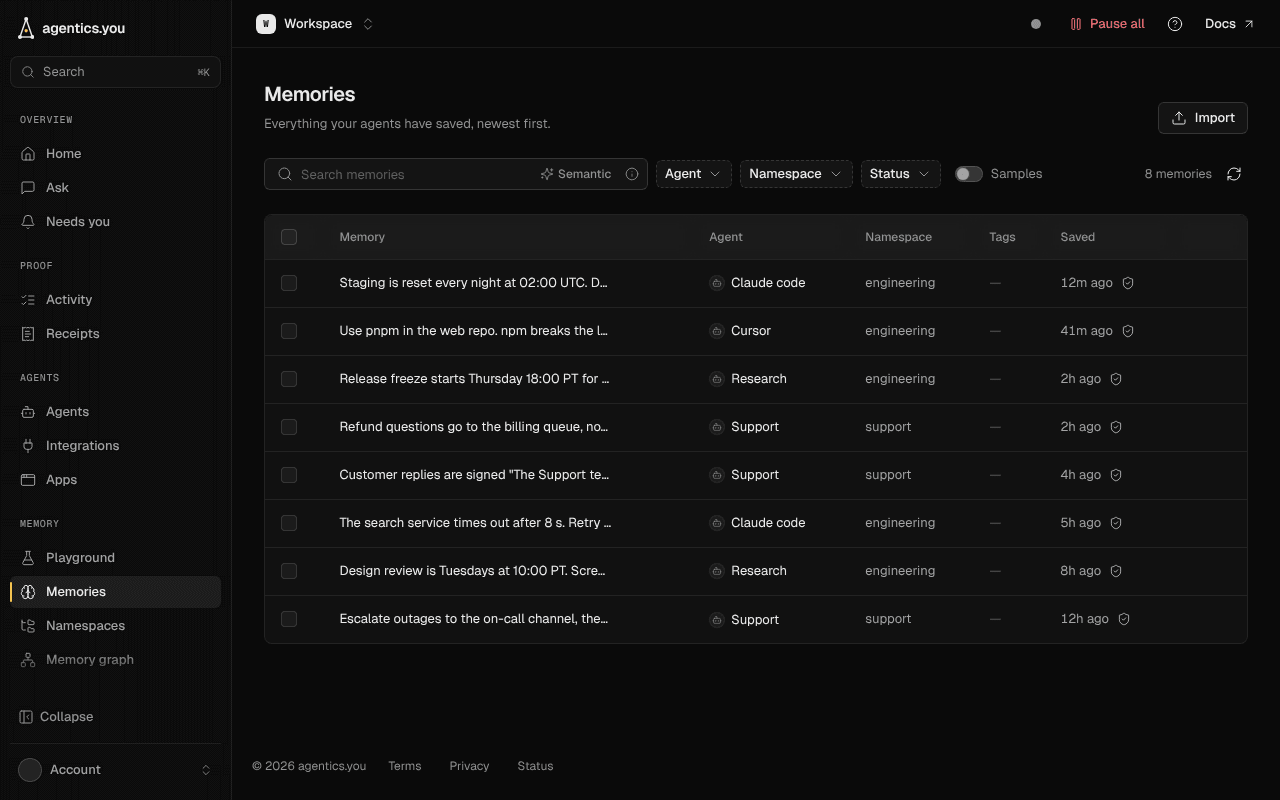Viewport: 1280px width, 800px height.
Task: Go to Integrations plug icon
Action: point(28,446)
